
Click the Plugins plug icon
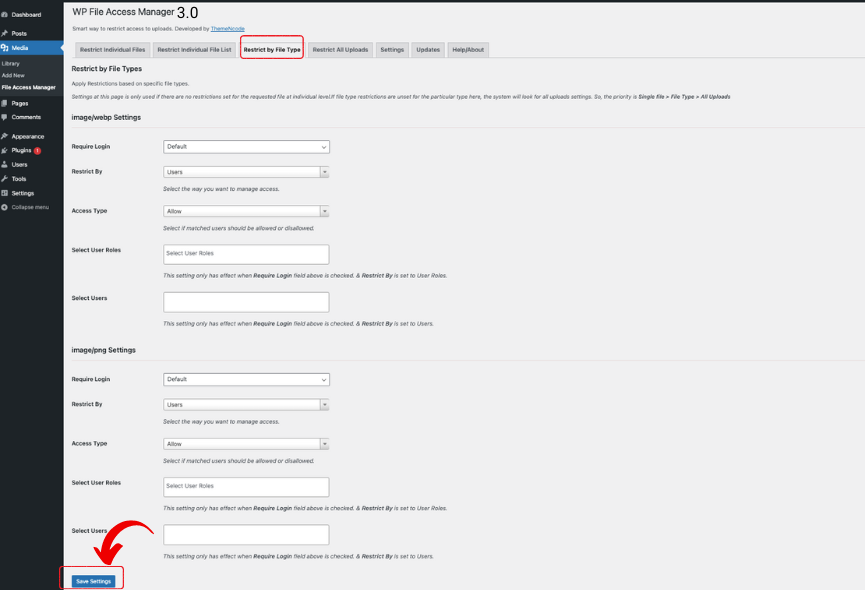pyautogui.click(x=4, y=151)
